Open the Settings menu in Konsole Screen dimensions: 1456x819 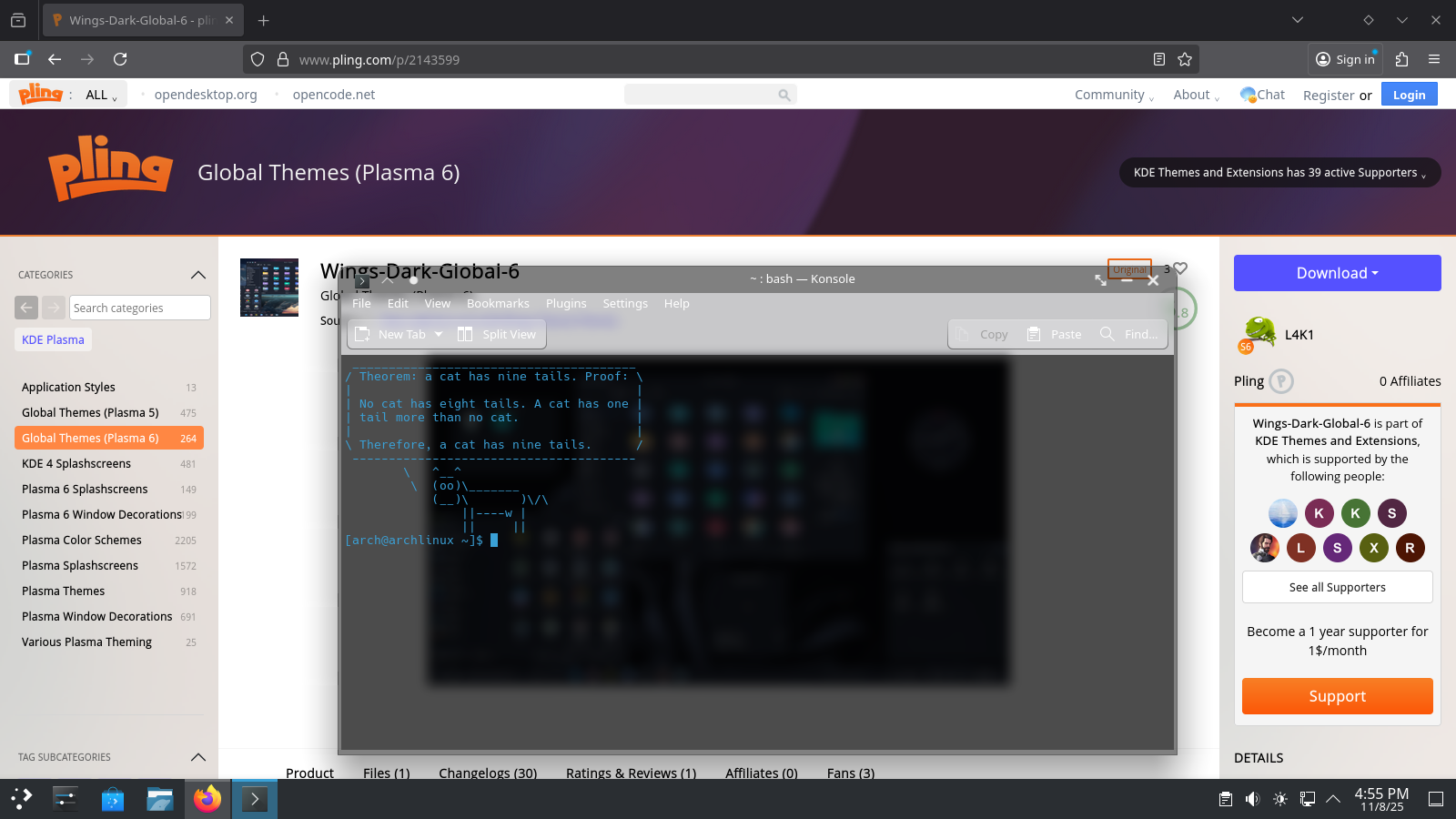[625, 304]
